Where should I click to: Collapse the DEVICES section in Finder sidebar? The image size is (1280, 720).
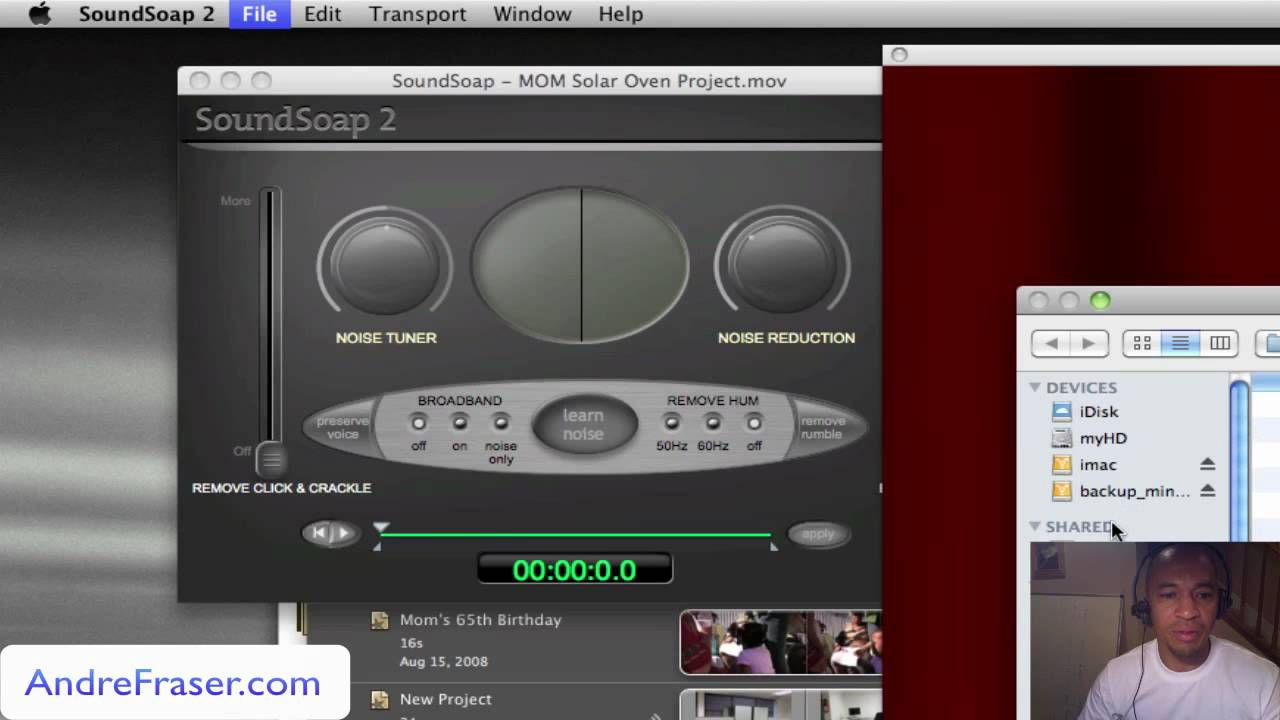pos(1035,387)
